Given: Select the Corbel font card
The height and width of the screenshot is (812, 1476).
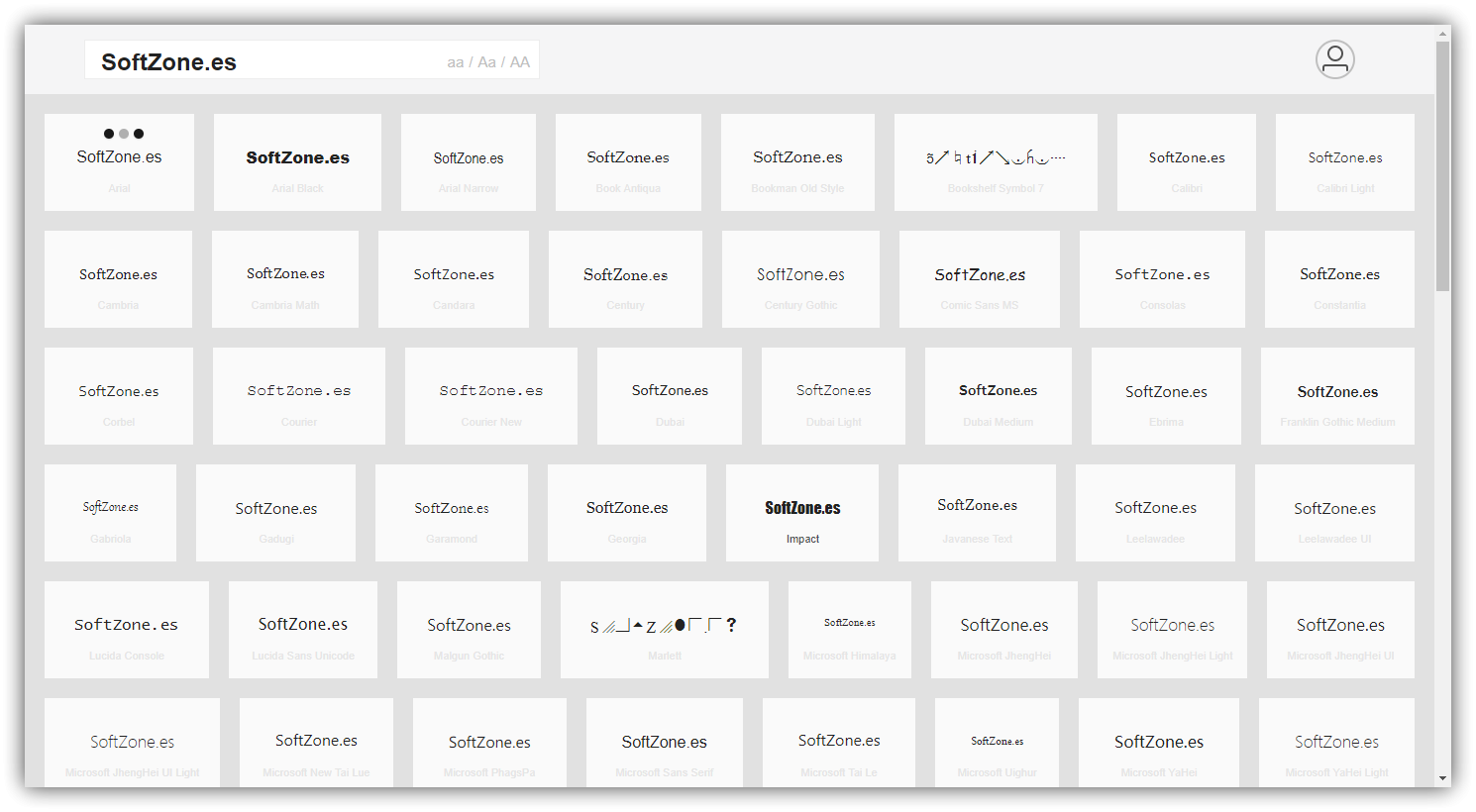Looking at the screenshot, I should (x=119, y=396).
